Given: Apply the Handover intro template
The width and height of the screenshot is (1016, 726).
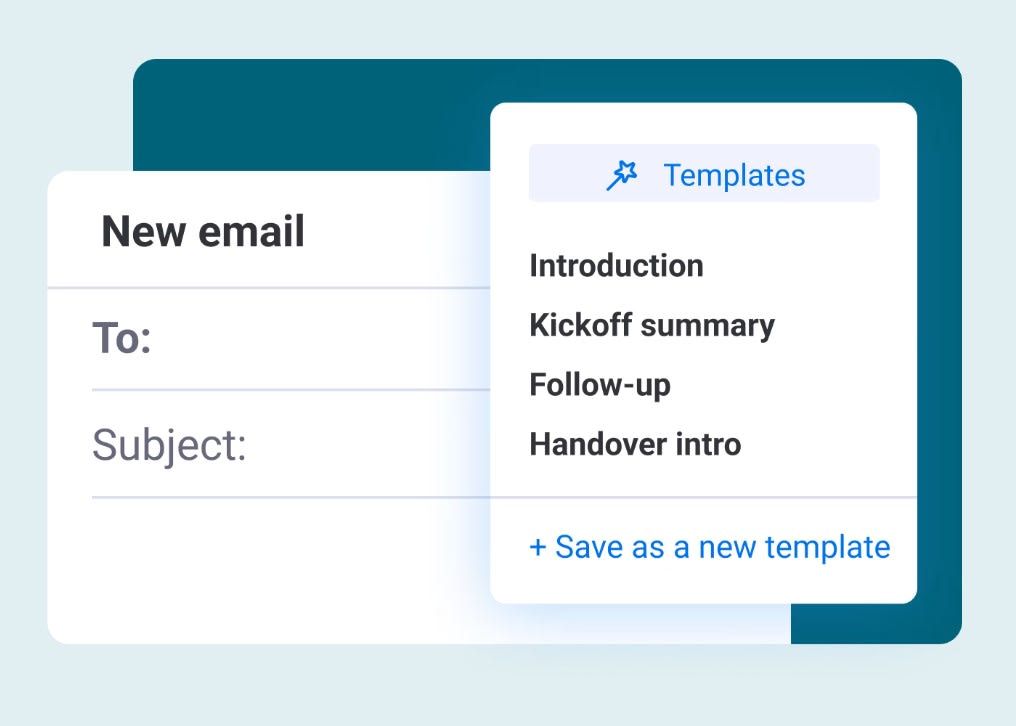Looking at the screenshot, I should point(635,445).
